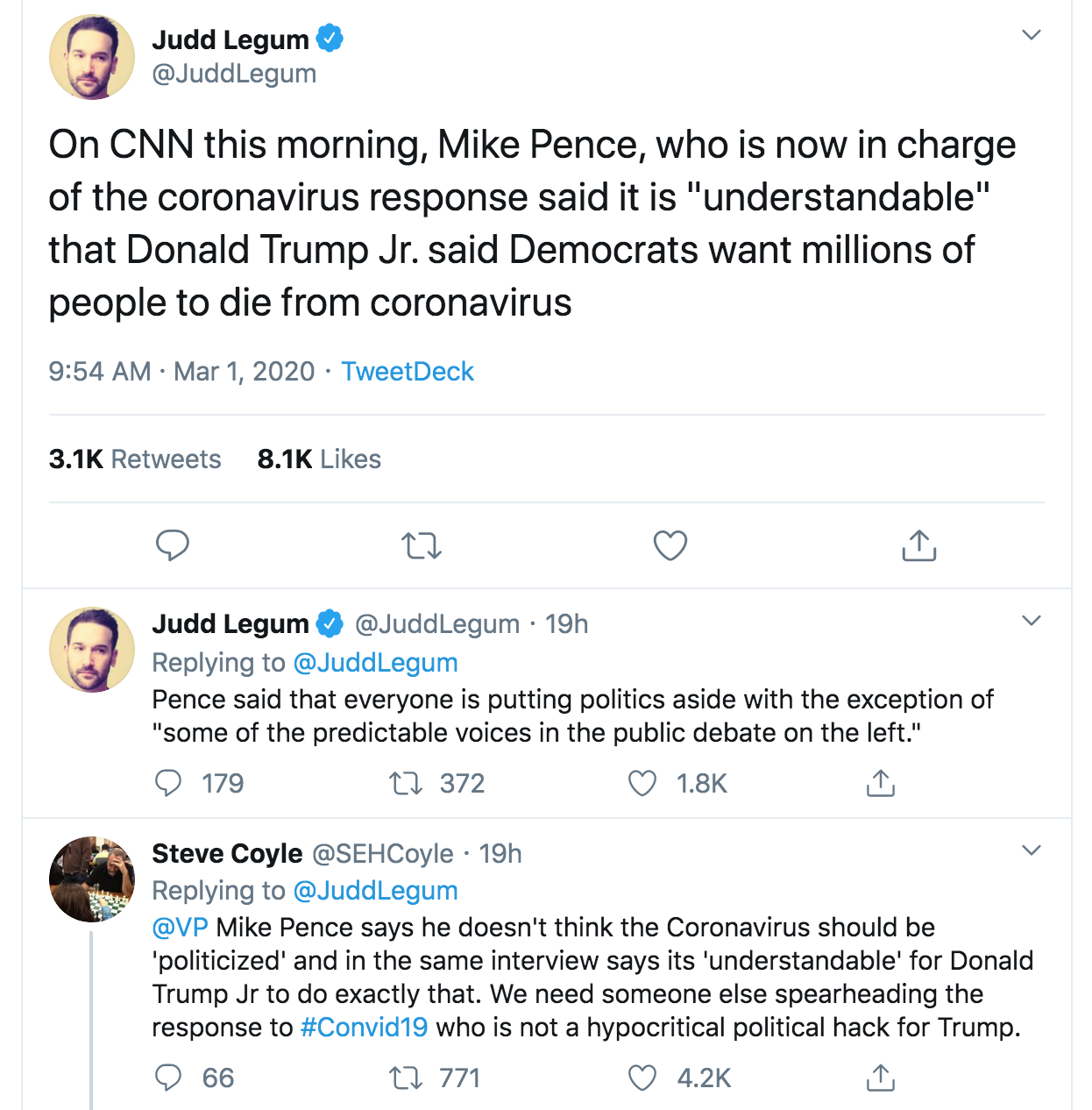This screenshot has width=1092, height=1110.
Task: Like the reply with 1.8K likes
Action: 642,783
